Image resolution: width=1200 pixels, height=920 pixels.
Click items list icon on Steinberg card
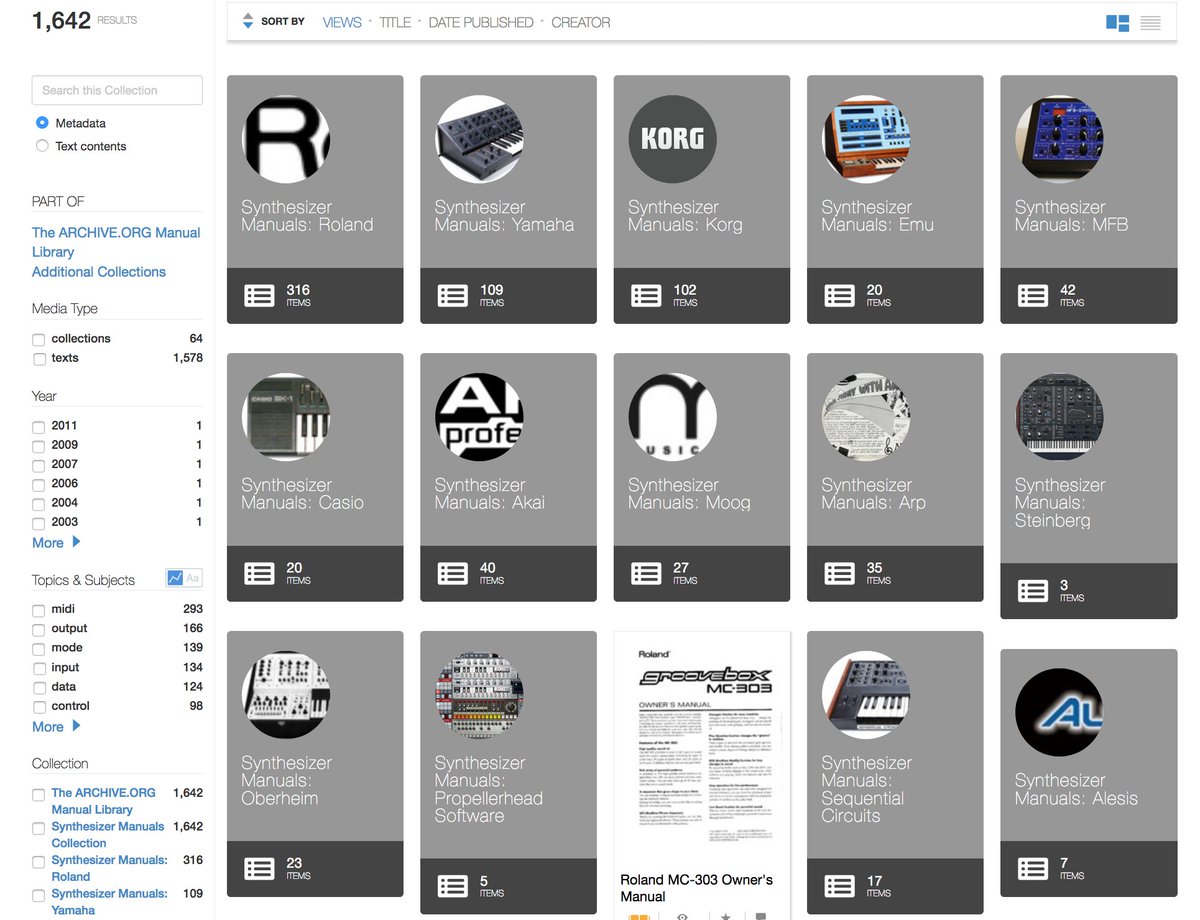point(1033,591)
